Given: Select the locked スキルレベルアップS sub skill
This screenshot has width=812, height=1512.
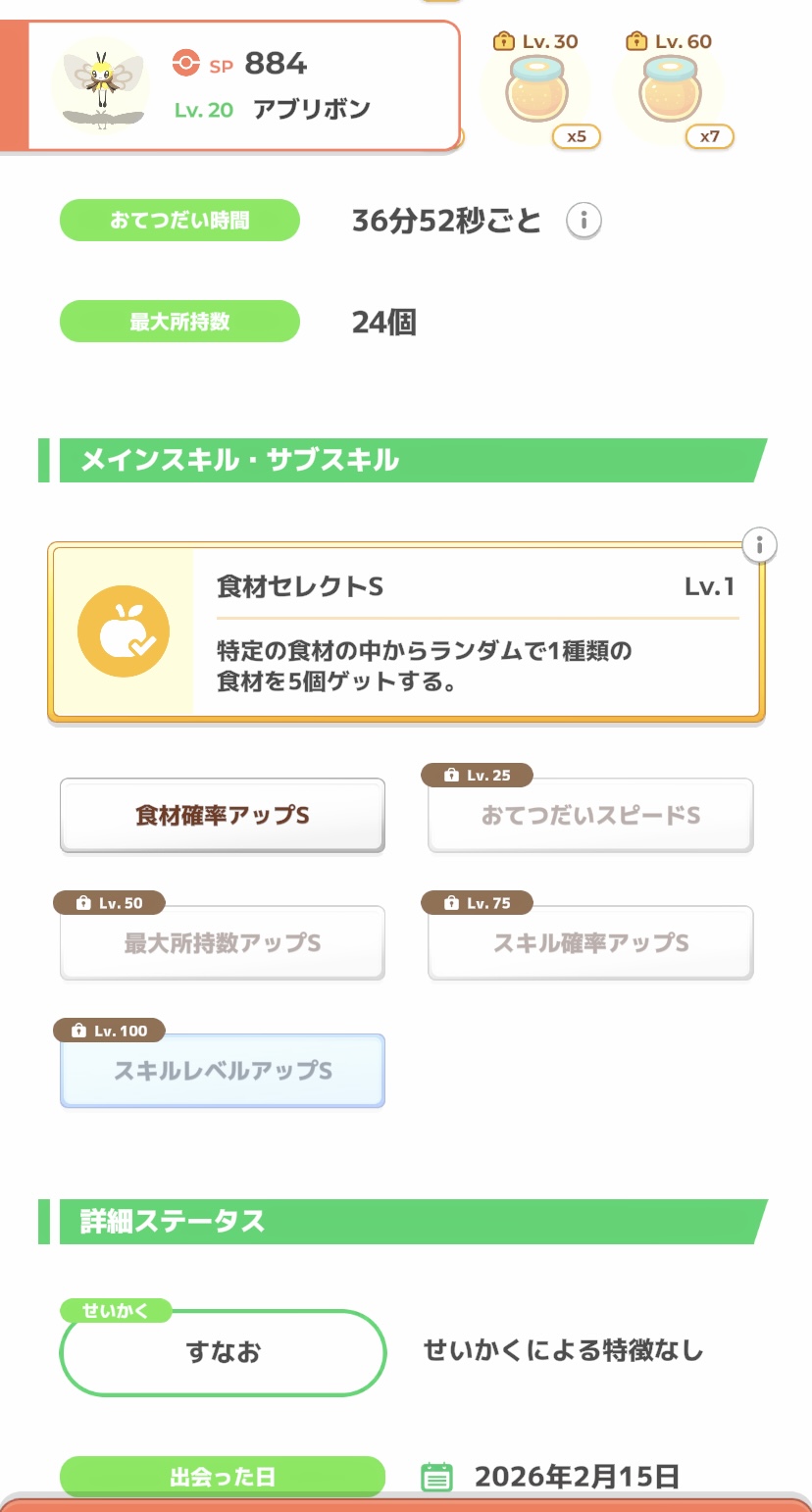Looking at the screenshot, I should pyautogui.click(x=223, y=1071).
